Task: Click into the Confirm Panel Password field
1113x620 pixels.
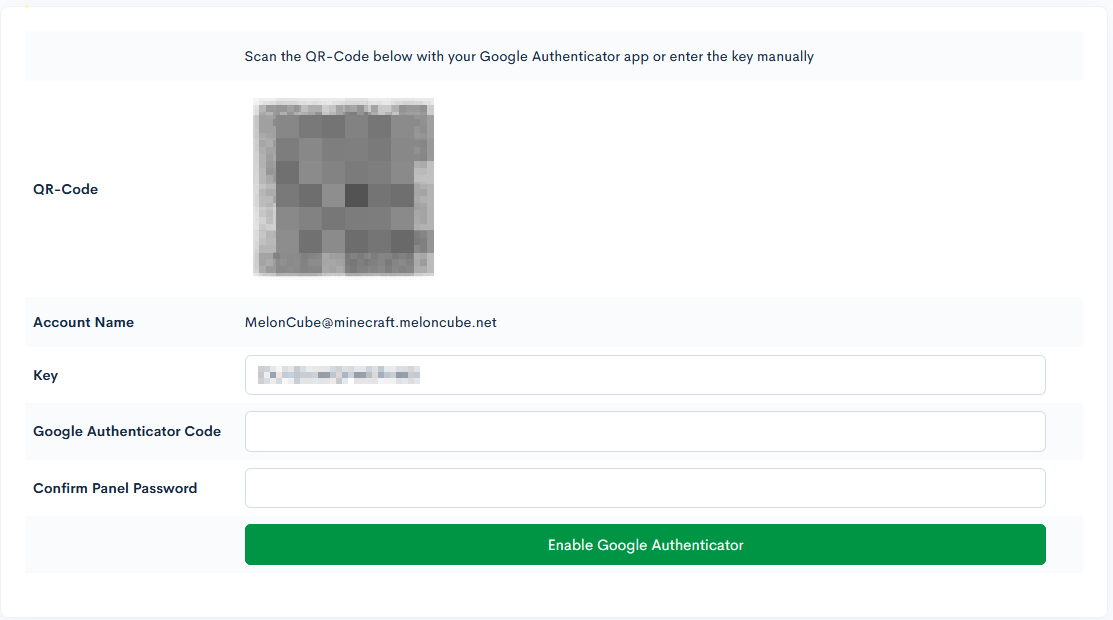Action: [645, 488]
